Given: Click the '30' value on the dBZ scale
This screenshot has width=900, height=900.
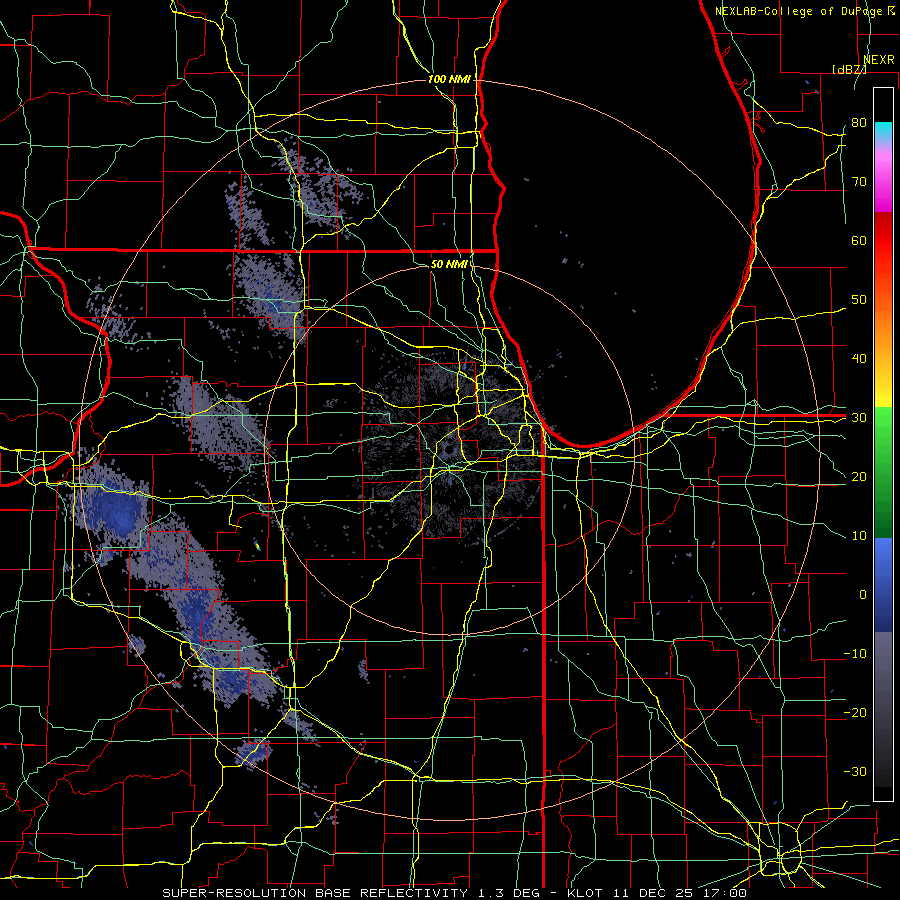Looking at the screenshot, I should (859, 418).
